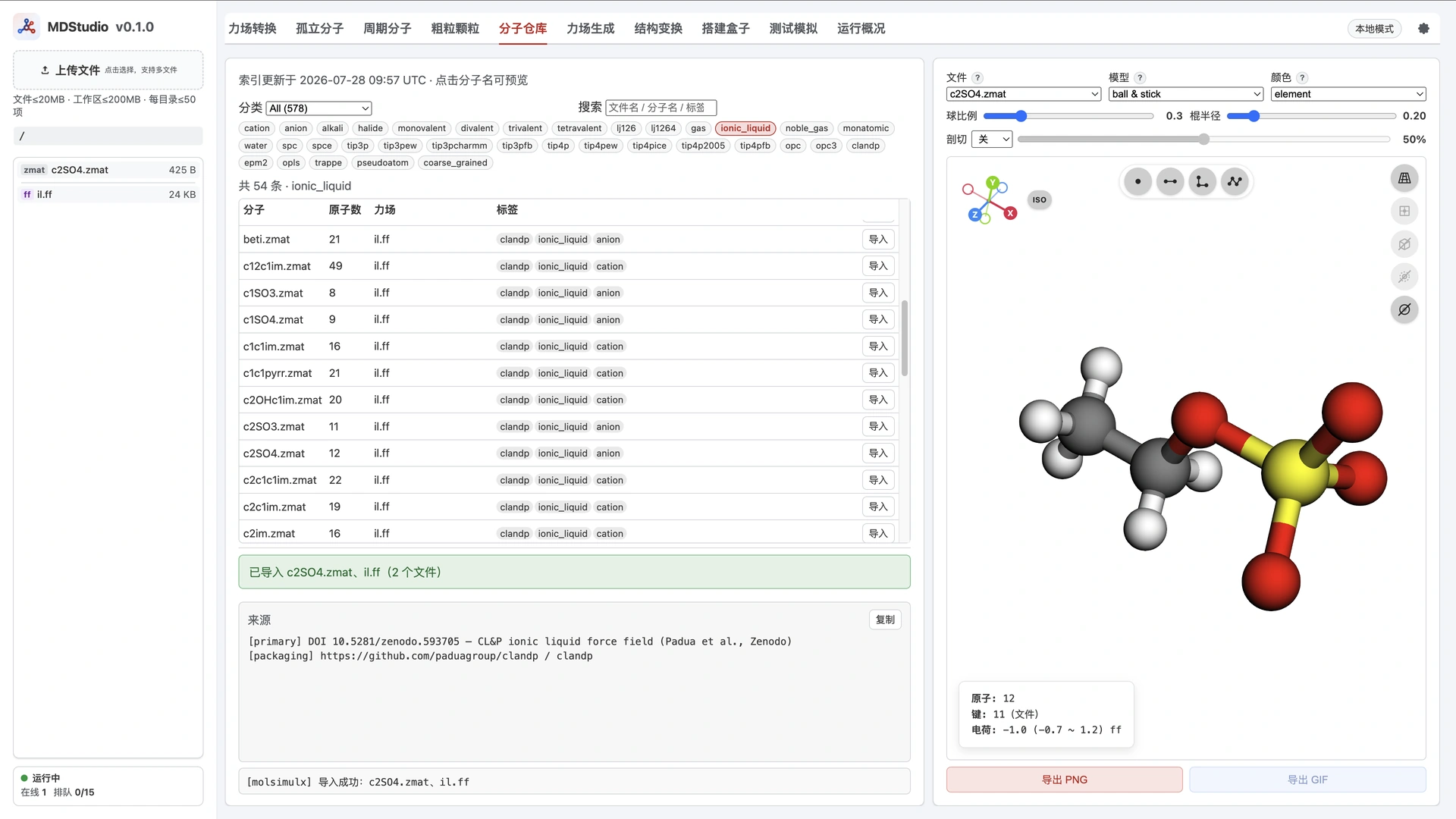Viewport: 1456px width, 819px height.
Task: Select il.ff in the file list
Action: 108,194
